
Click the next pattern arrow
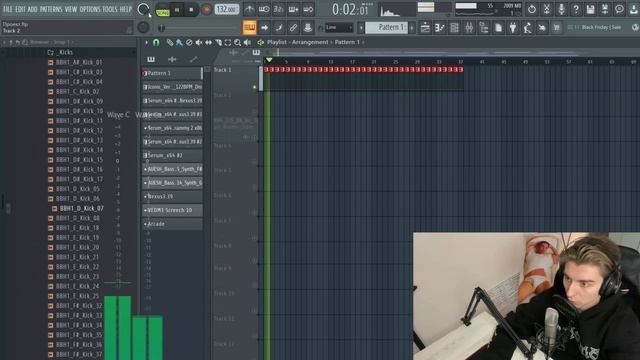click(x=412, y=28)
